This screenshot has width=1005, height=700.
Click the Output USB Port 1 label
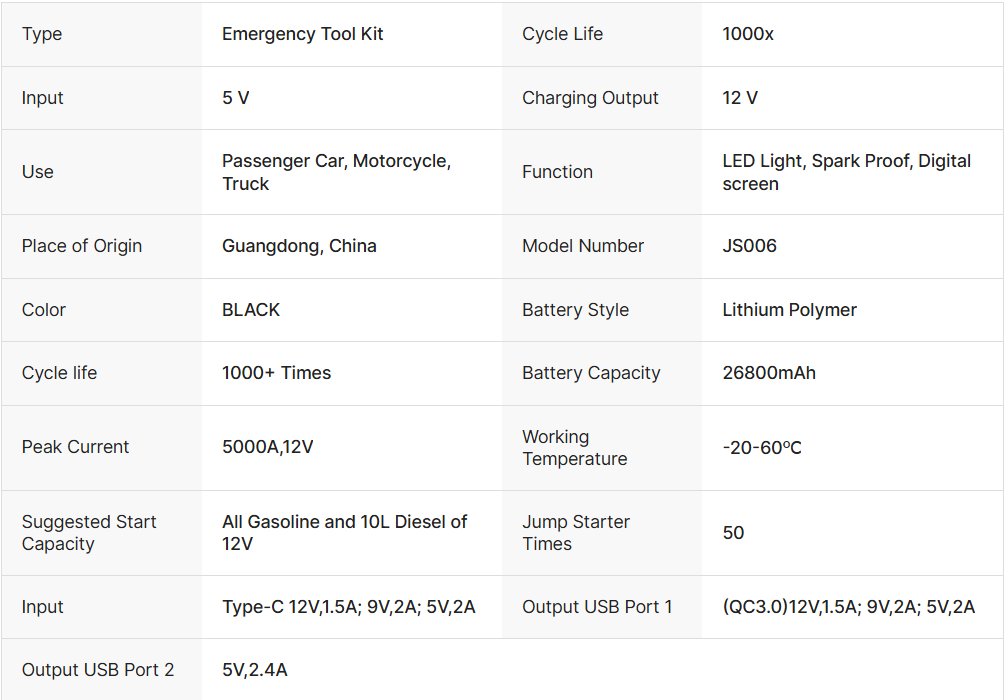[x=597, y=607]
